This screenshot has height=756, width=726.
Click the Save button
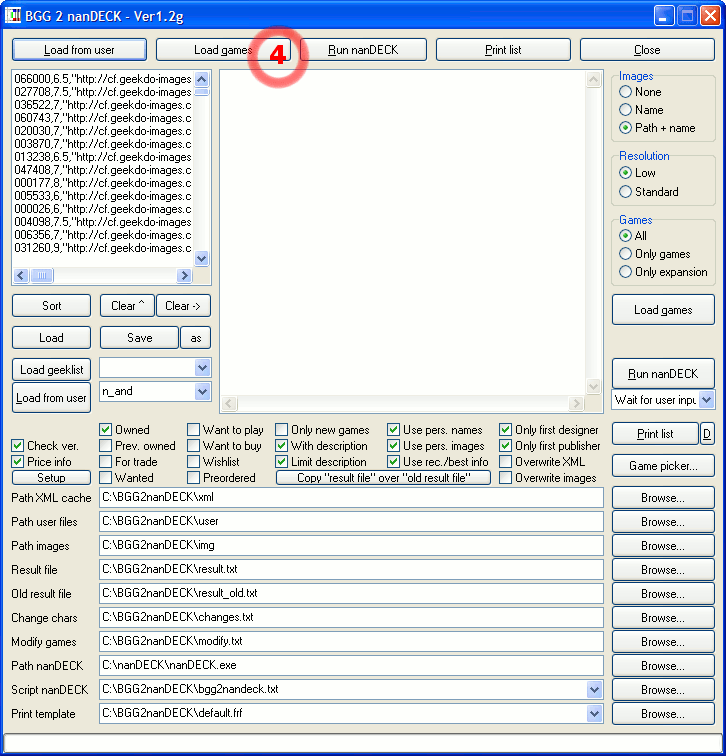(139, 338)
